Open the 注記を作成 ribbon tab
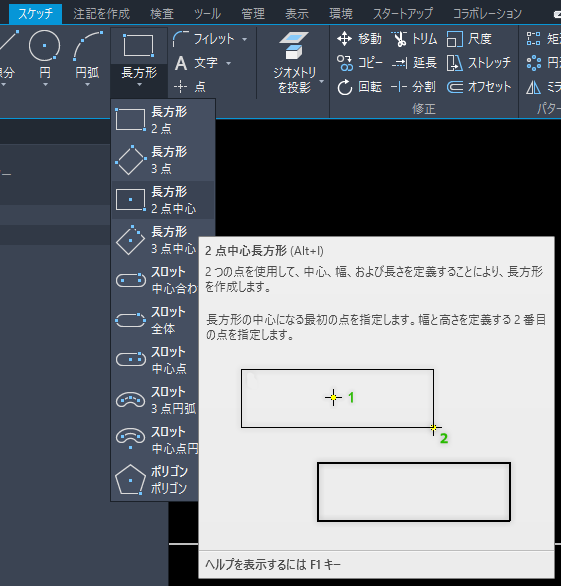561x586 pixels. click(x=102, y=14)
